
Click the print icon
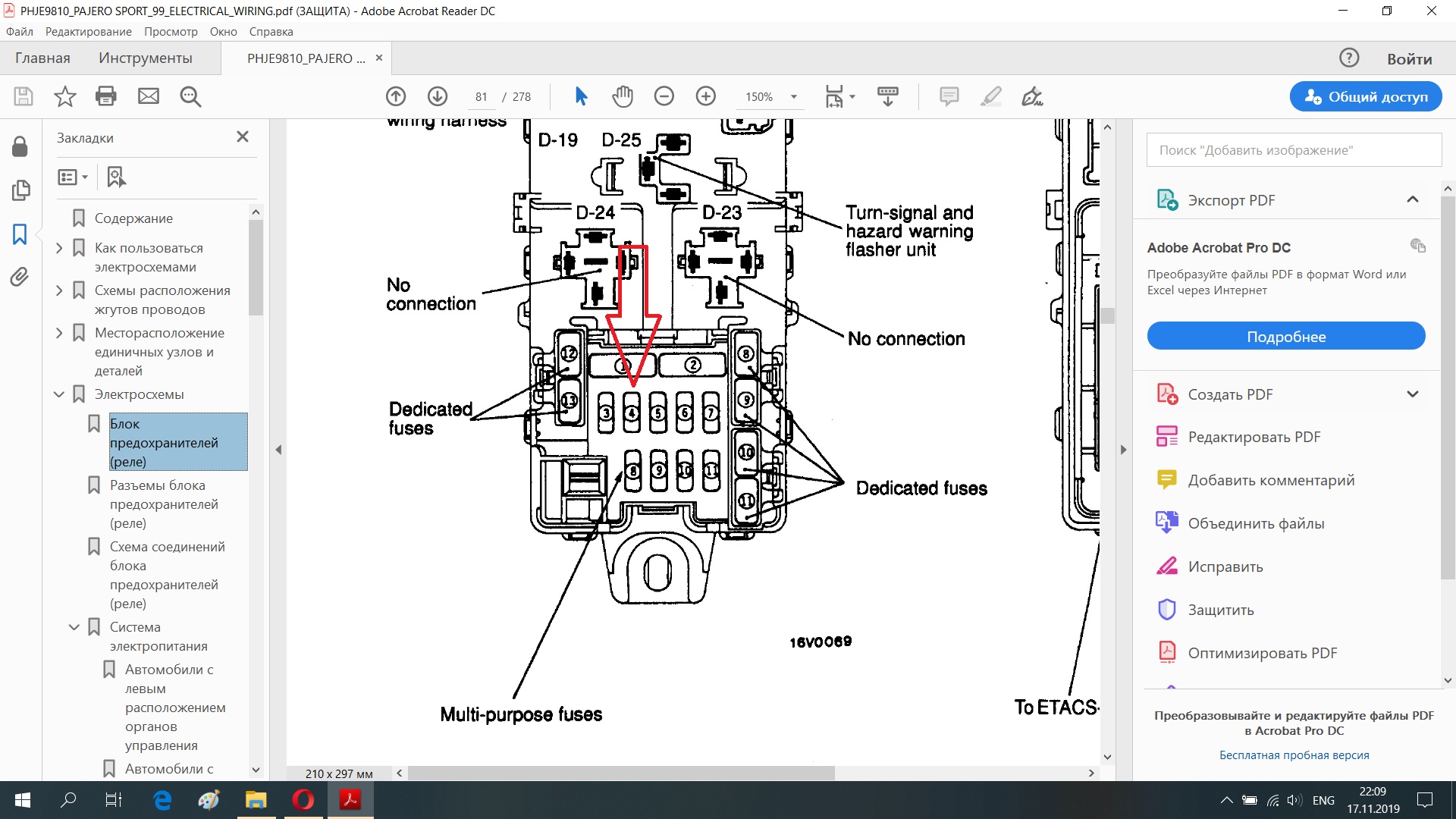point(106,96)
